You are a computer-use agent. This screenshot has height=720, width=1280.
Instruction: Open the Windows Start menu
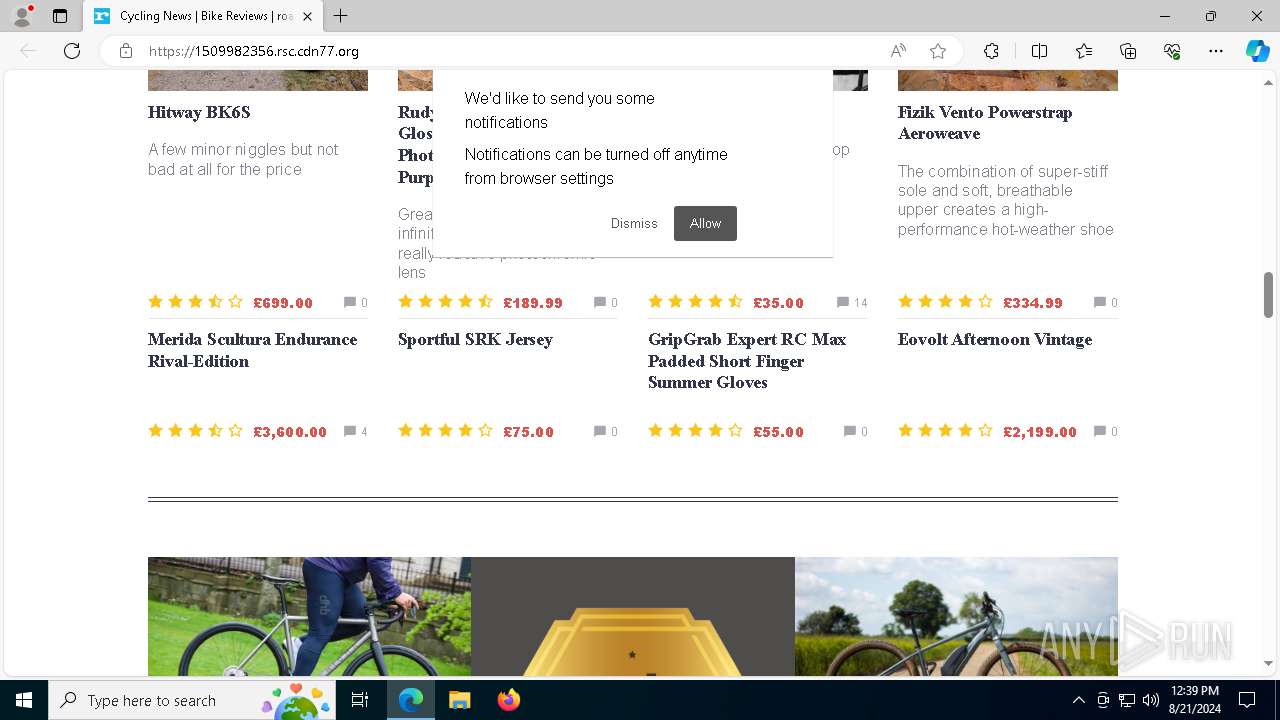click(x=24, y=700)
